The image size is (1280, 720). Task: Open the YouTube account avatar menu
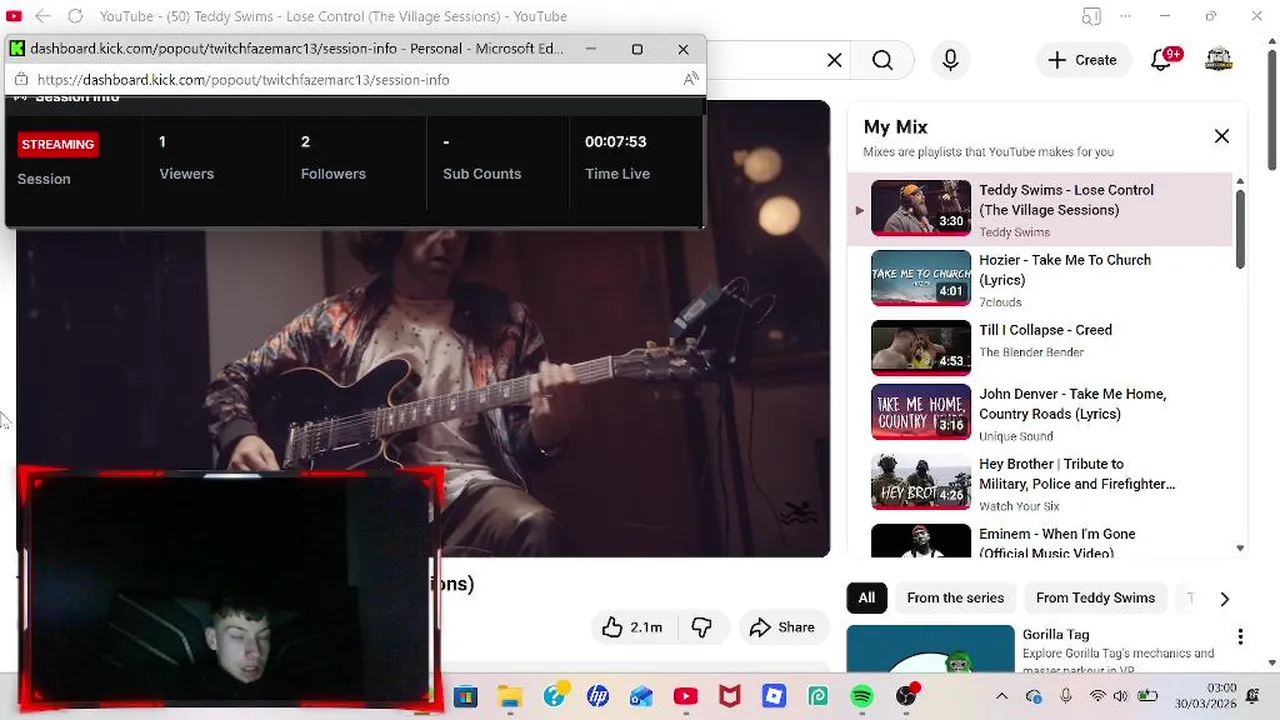[1218, 59]
